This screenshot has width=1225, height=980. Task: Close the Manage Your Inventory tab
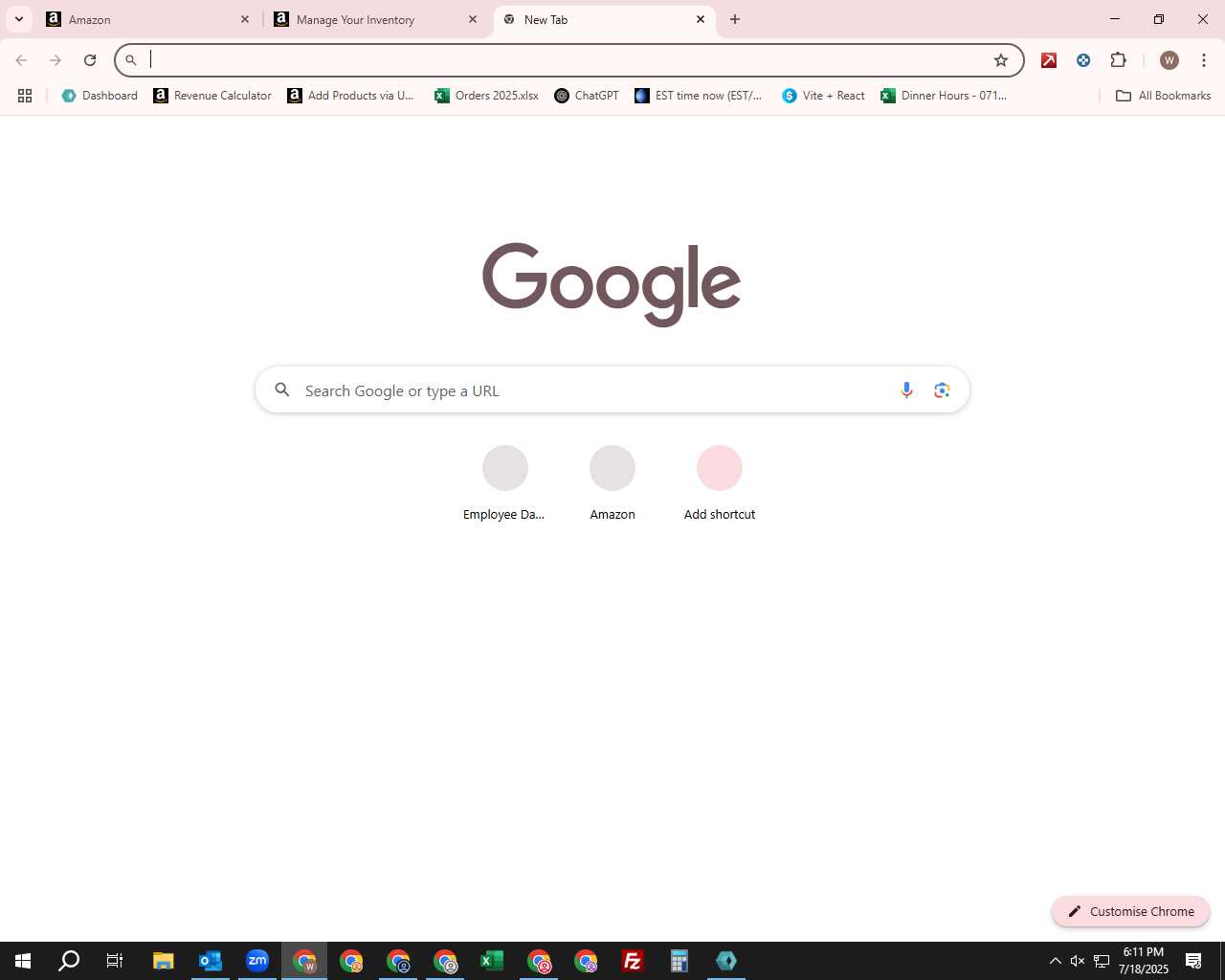coord(473,19)
